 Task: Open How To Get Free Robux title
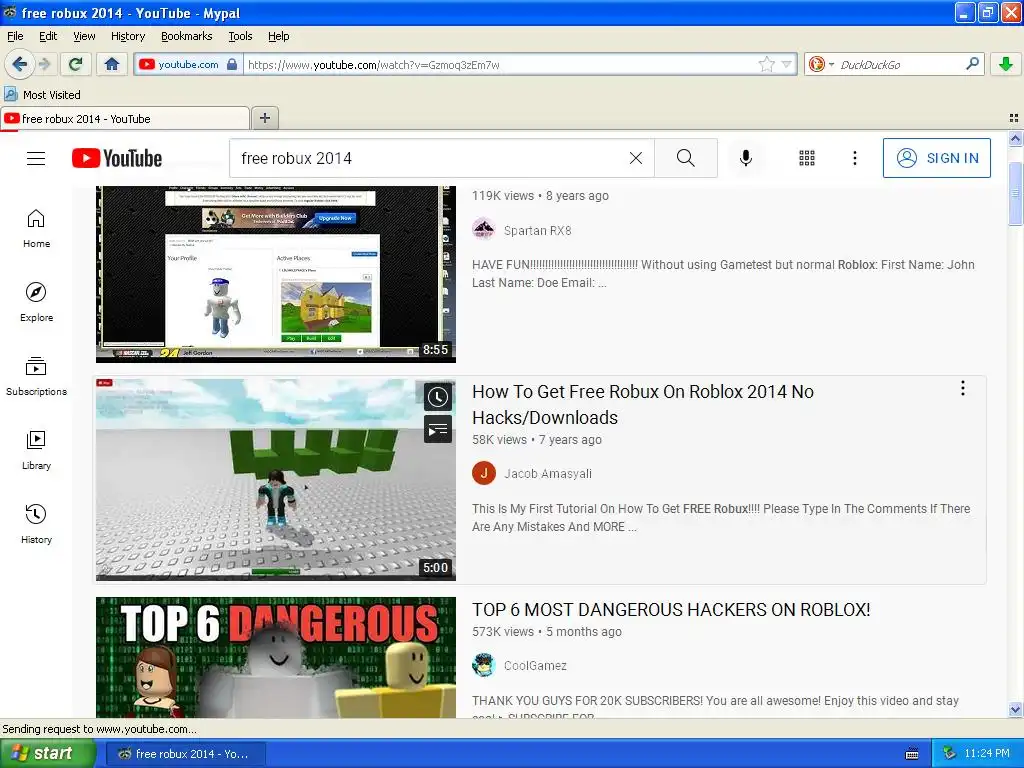tap(643, 404)
